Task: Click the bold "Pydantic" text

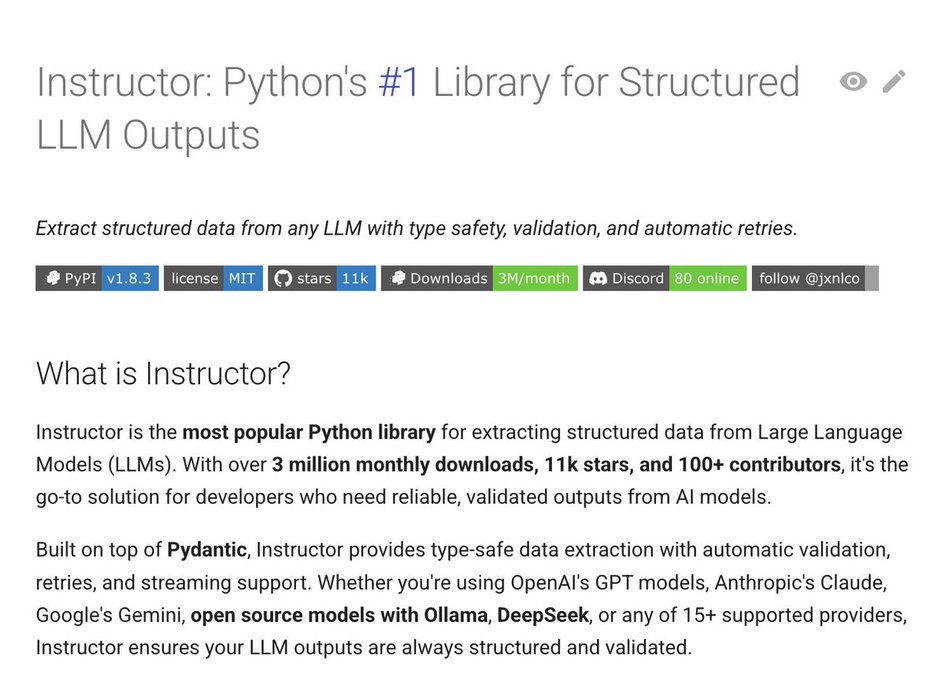Action: point(207,550)
